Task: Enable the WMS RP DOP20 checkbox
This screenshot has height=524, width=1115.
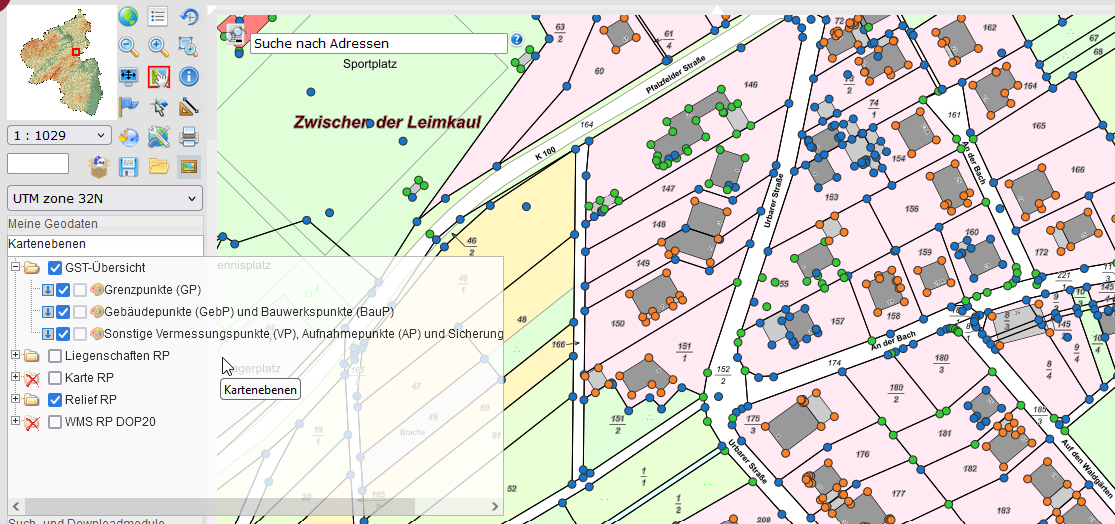Action: (x=55, y=422)
